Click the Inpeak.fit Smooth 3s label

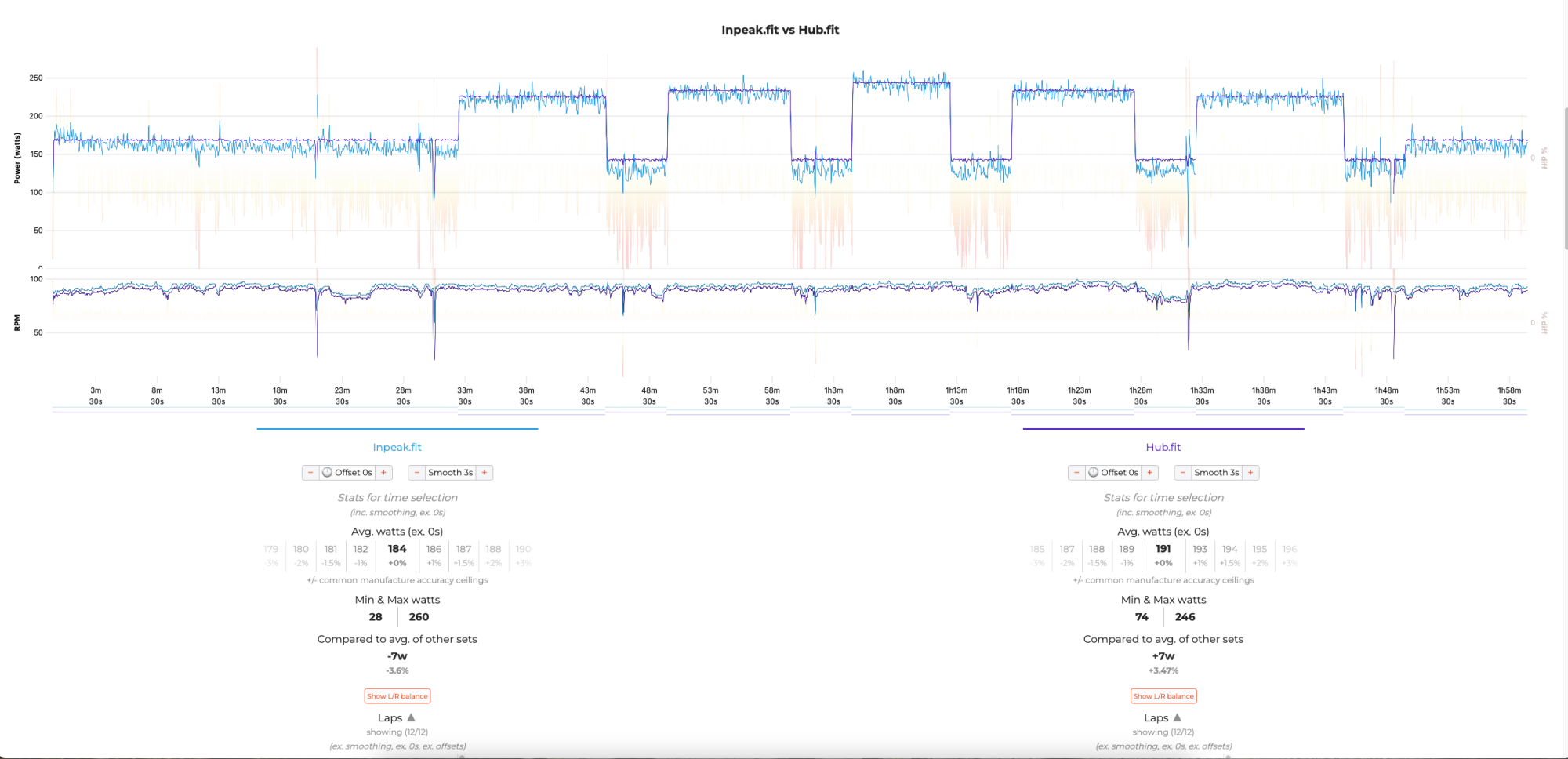tap(450, 473)
